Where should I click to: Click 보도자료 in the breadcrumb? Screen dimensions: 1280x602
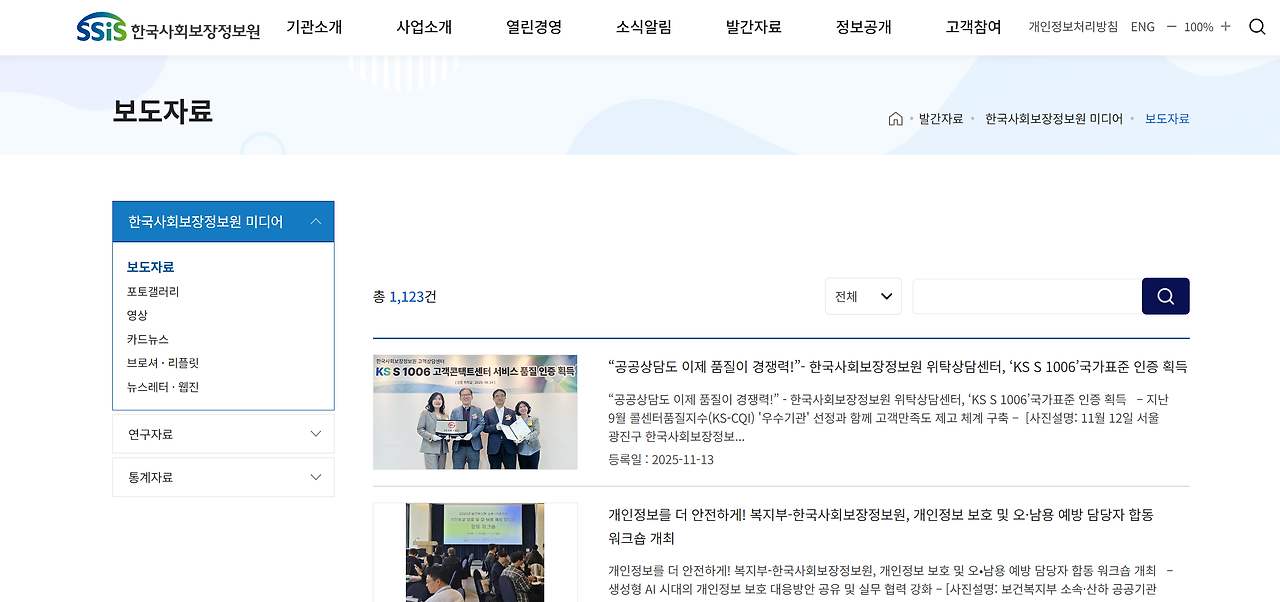coord(1167,118)
